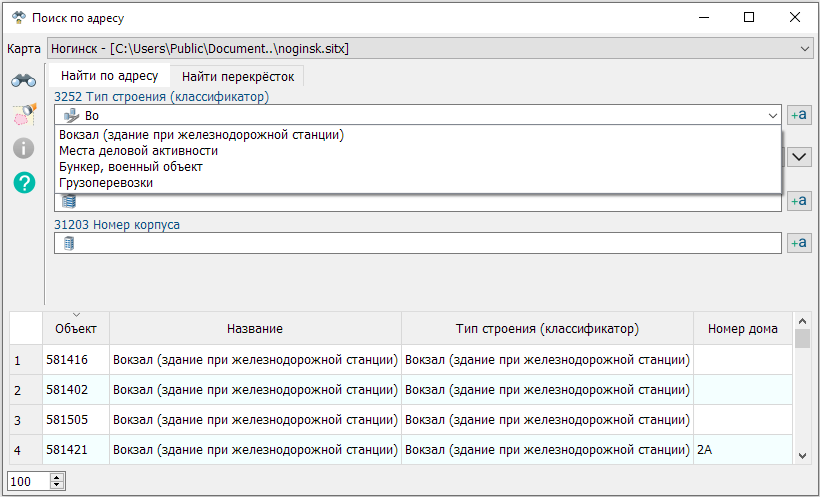Click the large chevron button under the first +a
The width and height of the screenshot is (820, 497).
799,157
